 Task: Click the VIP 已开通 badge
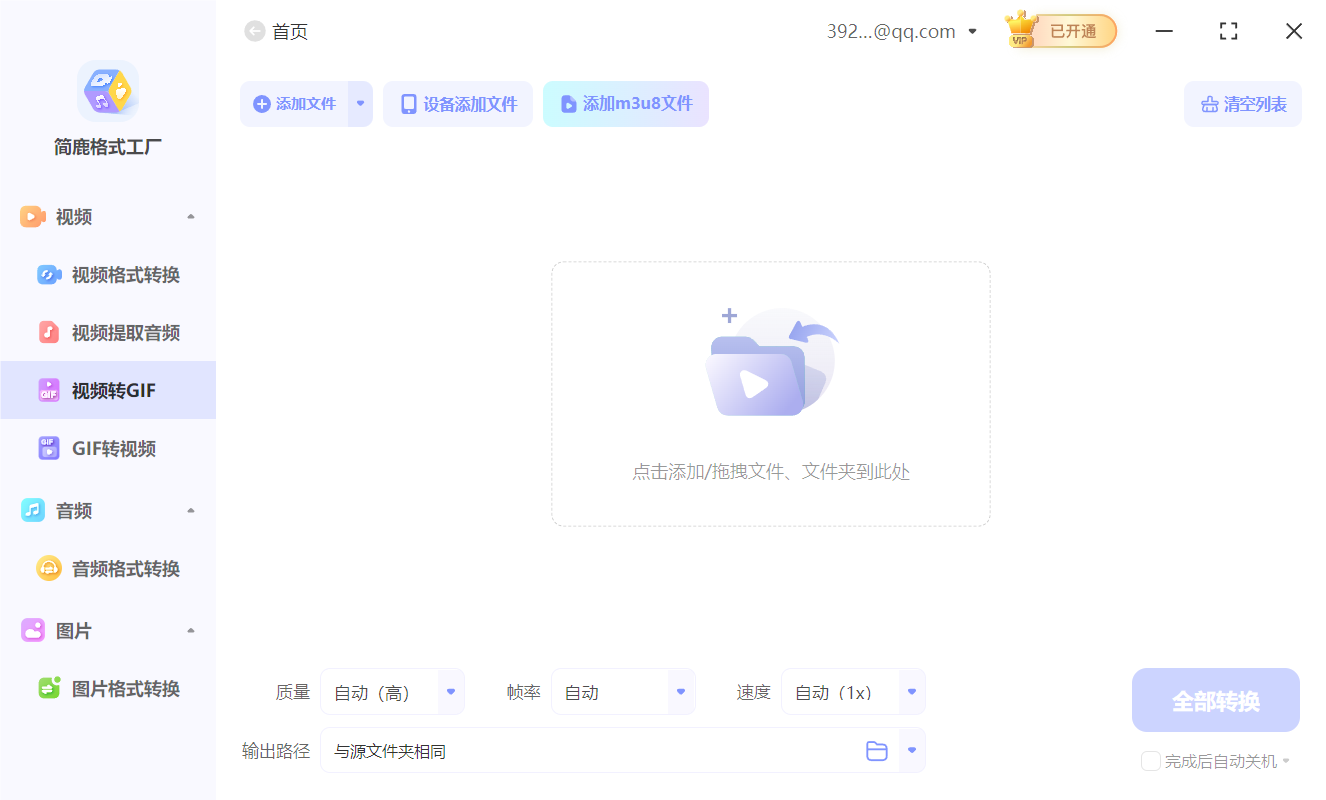[x=1059, y=31]
